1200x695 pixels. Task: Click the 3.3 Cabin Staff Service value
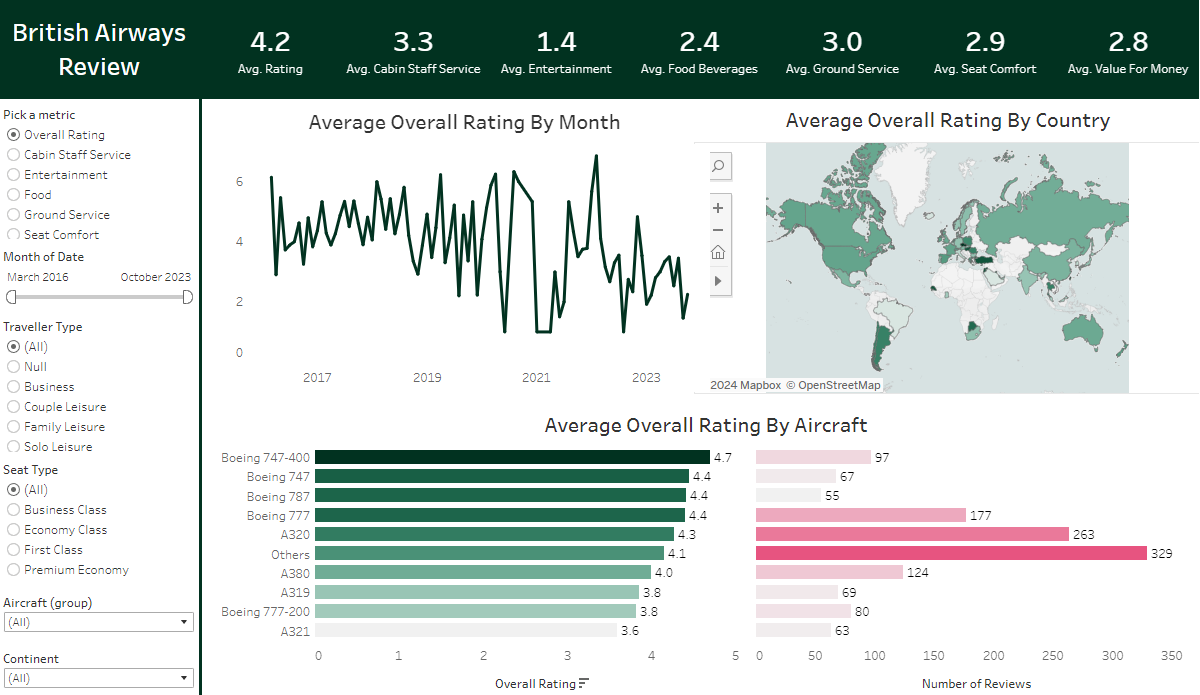click(x=413, y=42)
